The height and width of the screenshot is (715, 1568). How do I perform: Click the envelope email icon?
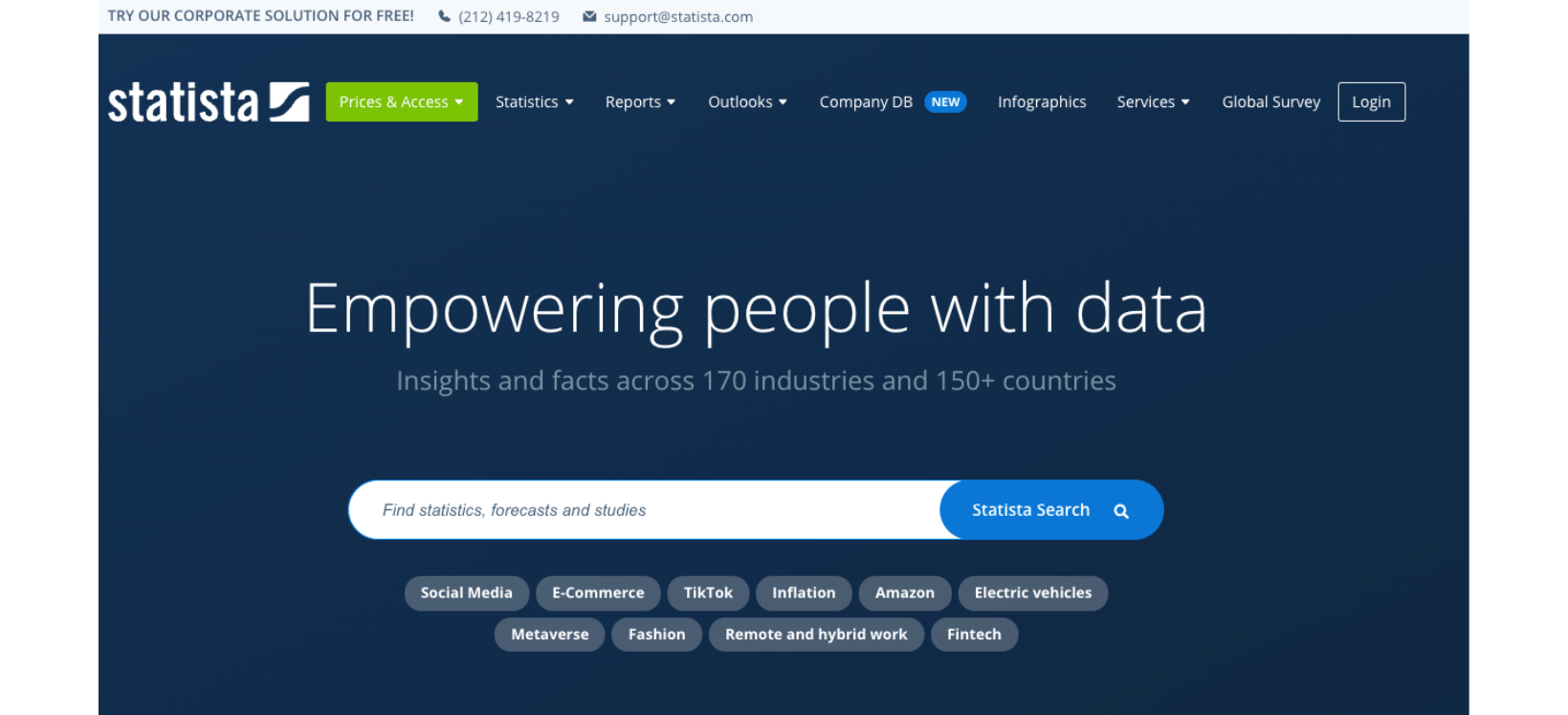click(589, 16)
